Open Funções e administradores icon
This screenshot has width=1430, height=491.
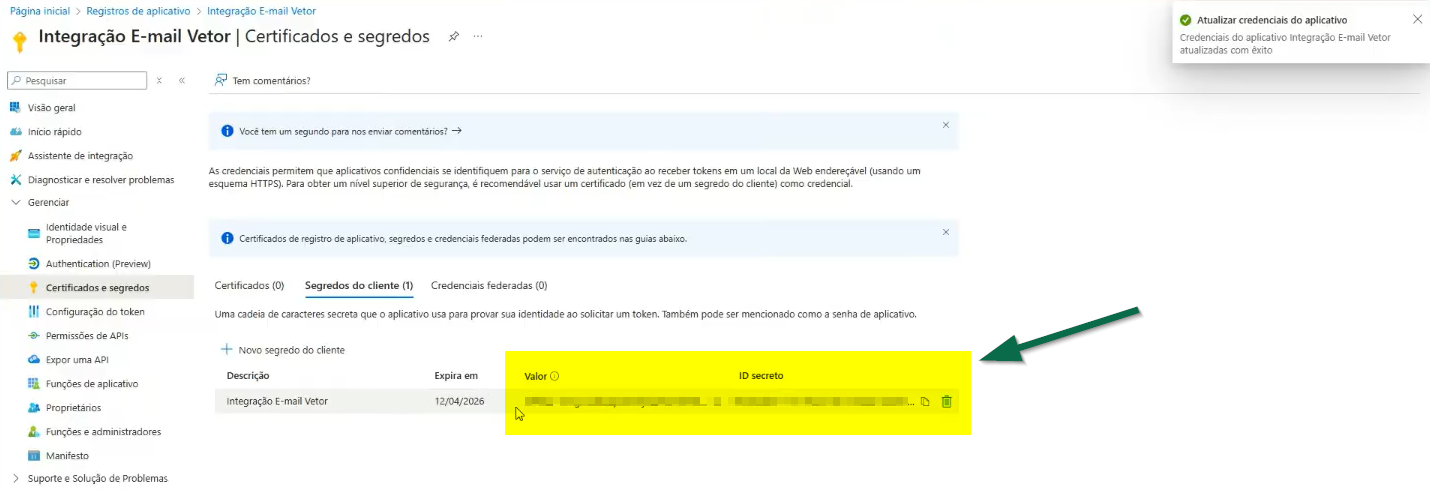[34, 432]
